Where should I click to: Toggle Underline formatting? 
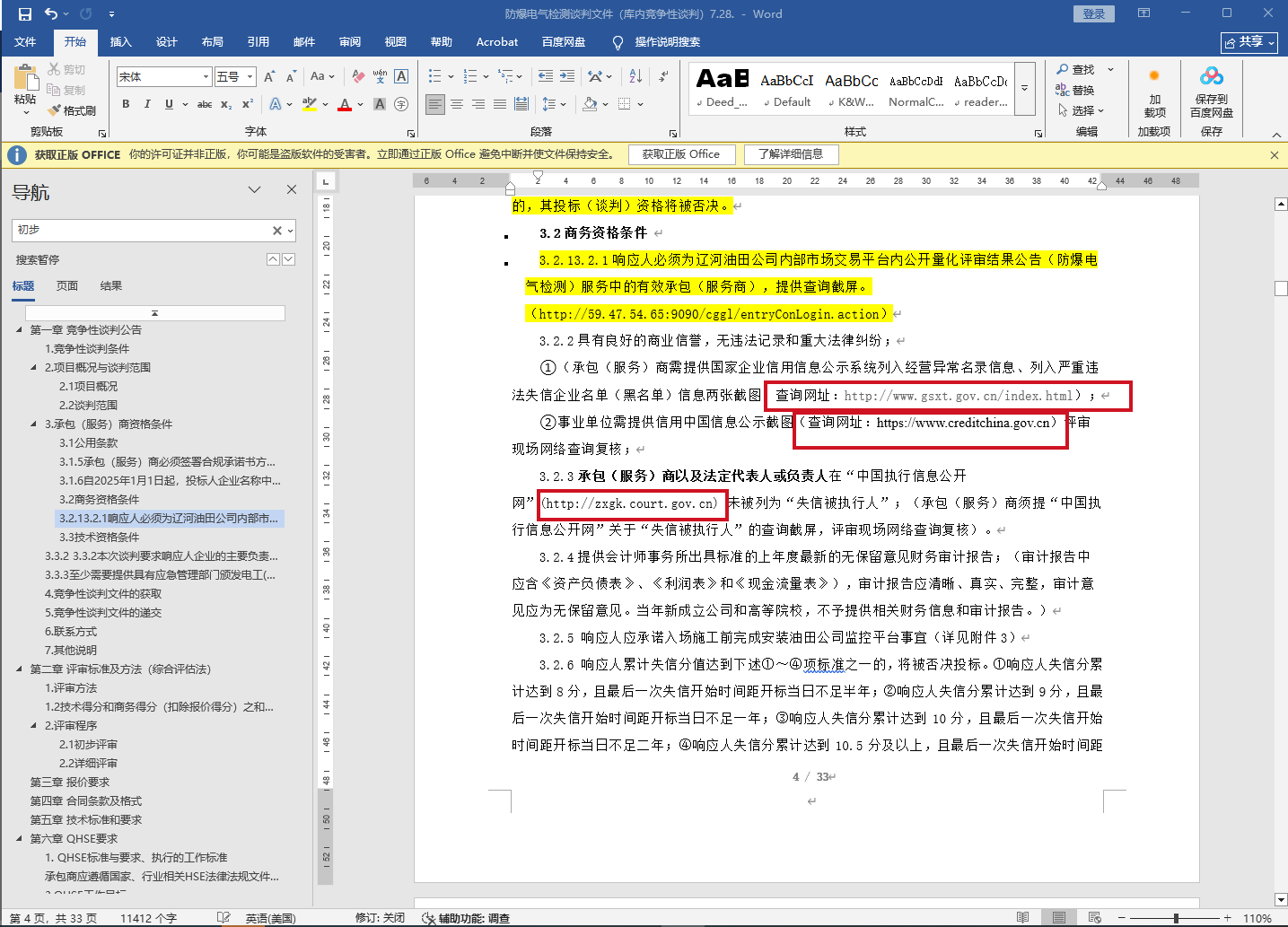pyautogui.click(x=169, y=104)
